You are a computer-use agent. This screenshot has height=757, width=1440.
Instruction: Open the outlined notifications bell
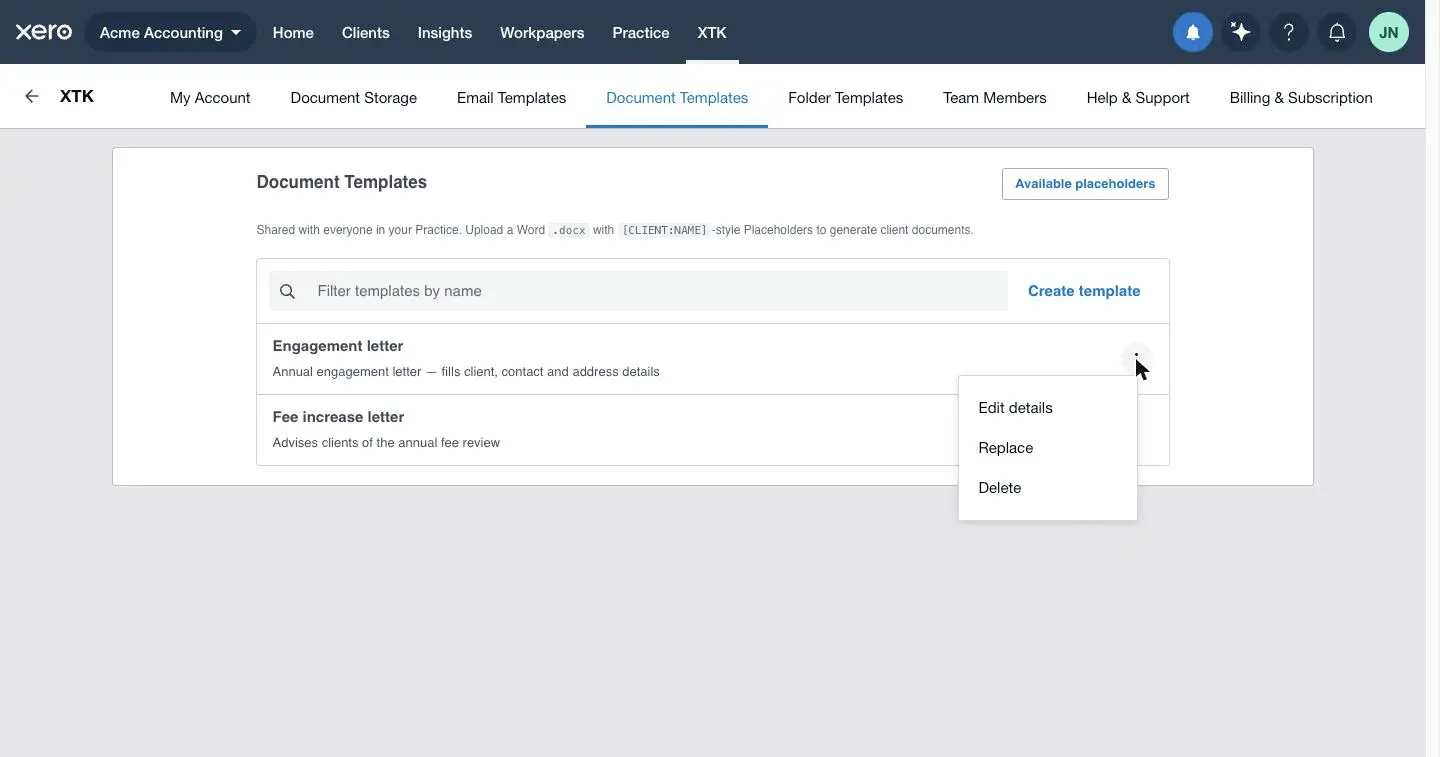tap(1337, 33)
